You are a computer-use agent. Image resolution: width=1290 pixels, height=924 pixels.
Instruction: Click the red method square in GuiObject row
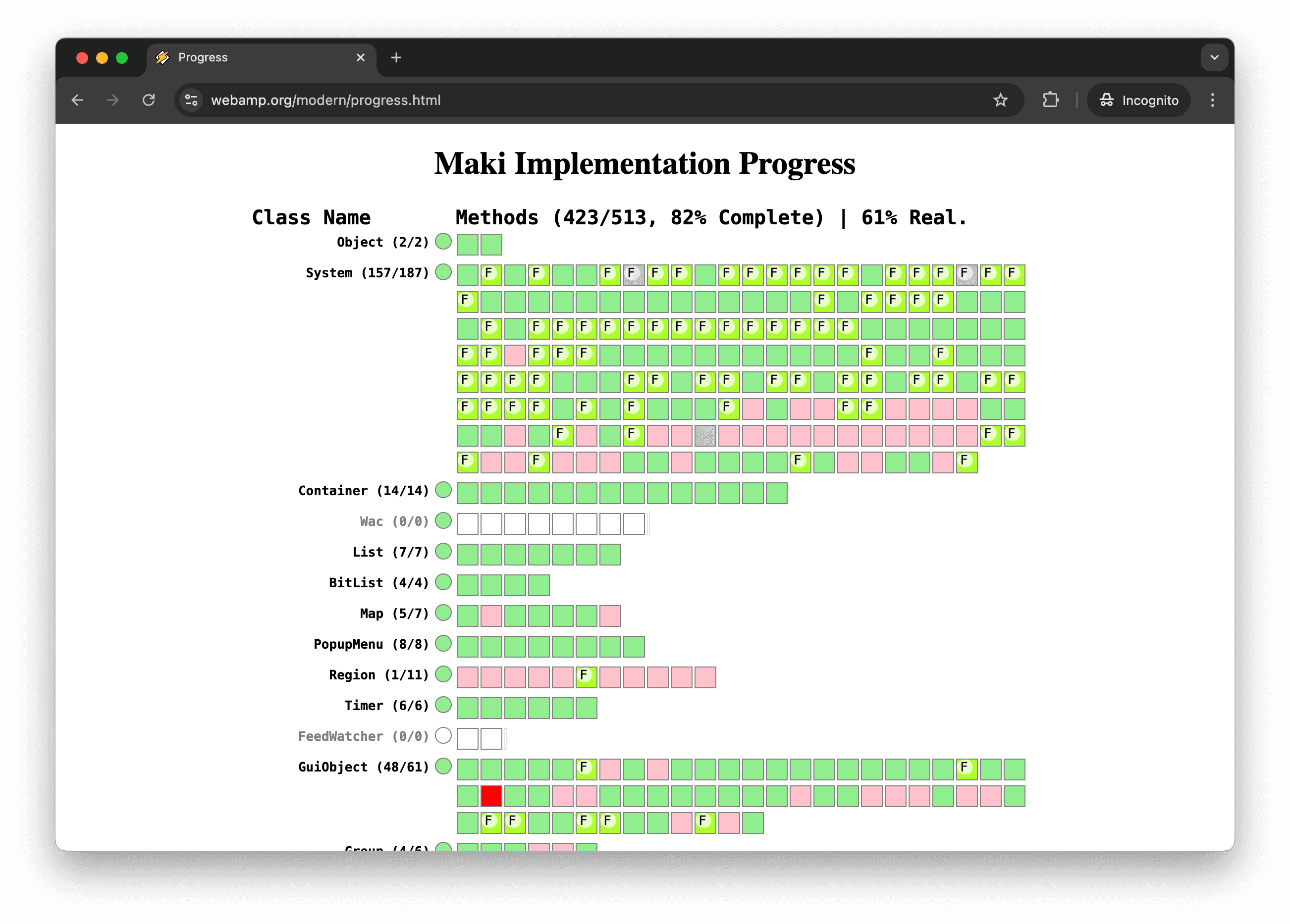pos(491,796)
